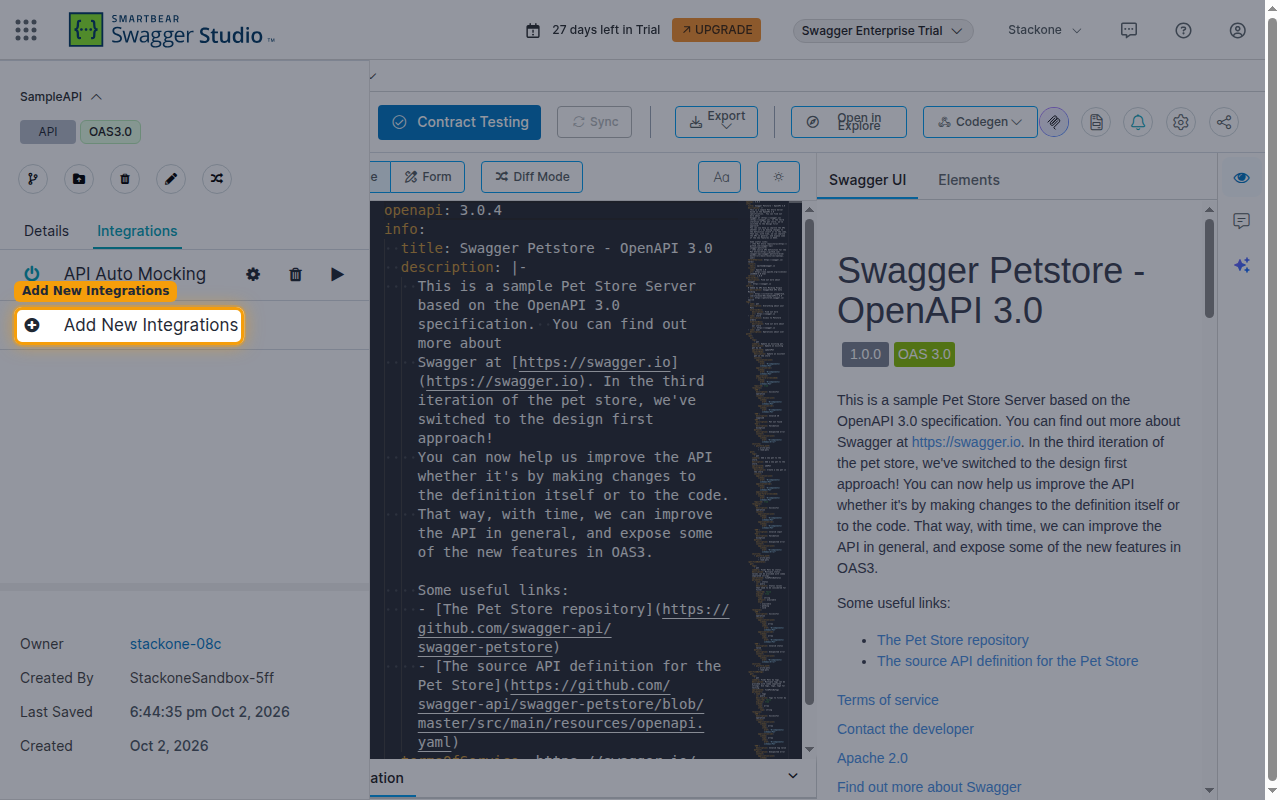This screenshot has height=800, width=1280.
Task: Toggle the editor light/dark theme sun button
Action: click(778, 177)
